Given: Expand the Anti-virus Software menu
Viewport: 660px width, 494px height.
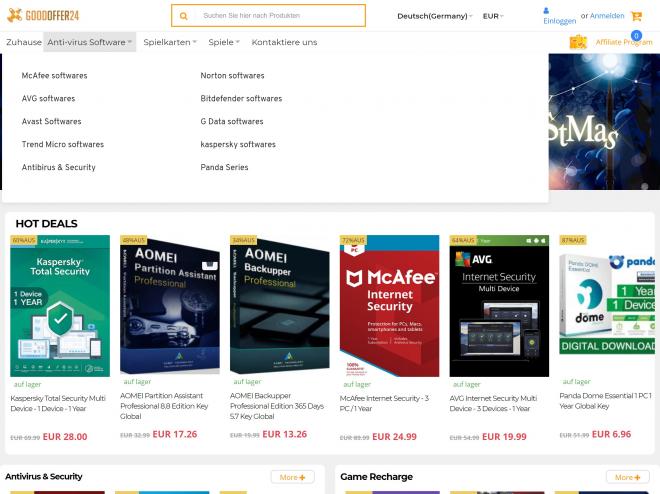Looking at the screenshot, I should [90, 42].
